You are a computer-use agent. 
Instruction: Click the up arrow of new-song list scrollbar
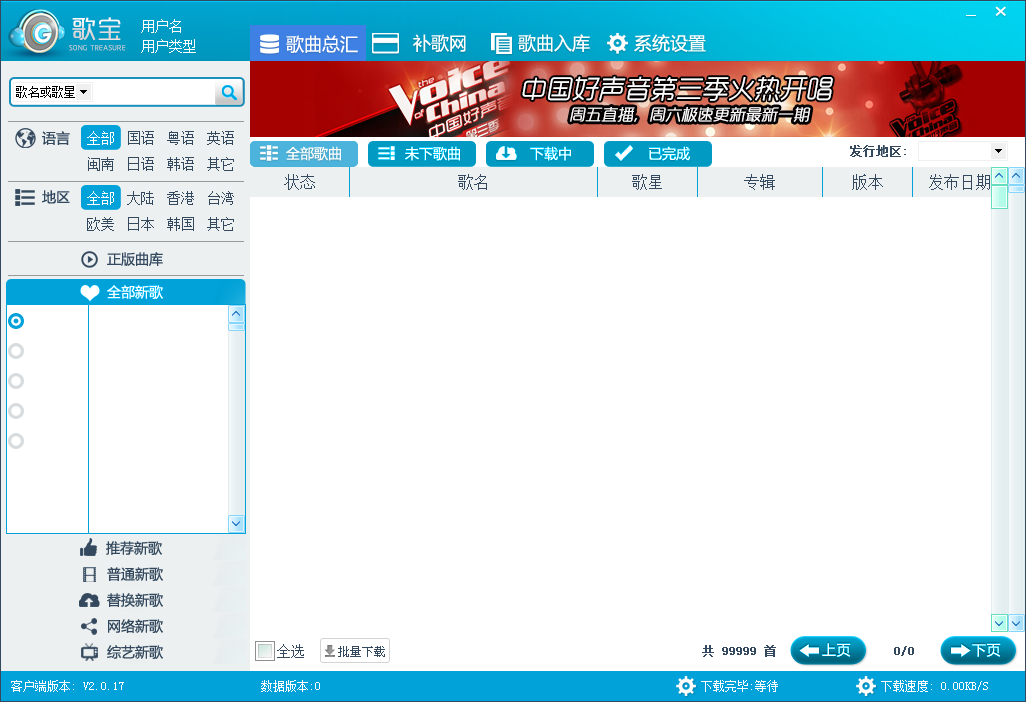236,313
